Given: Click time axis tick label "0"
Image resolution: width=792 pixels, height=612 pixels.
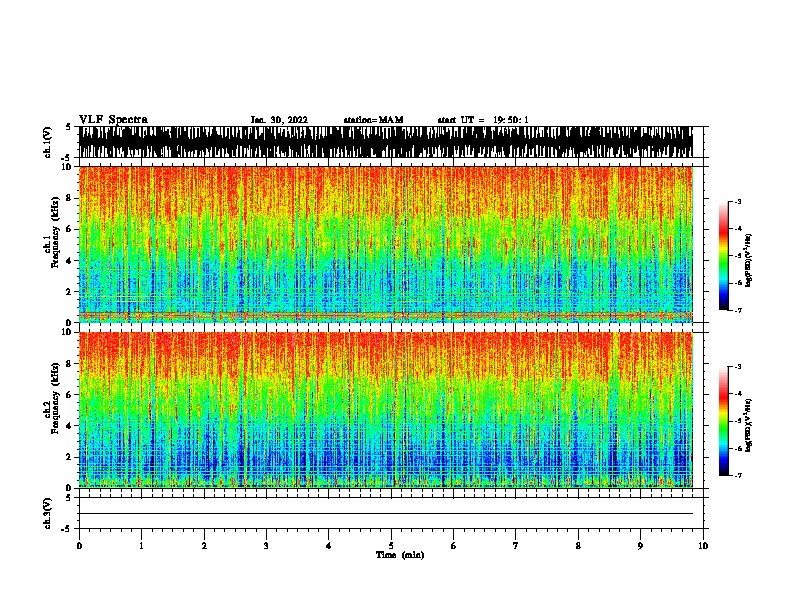Looking at the screenshot, I should (79, 546).
